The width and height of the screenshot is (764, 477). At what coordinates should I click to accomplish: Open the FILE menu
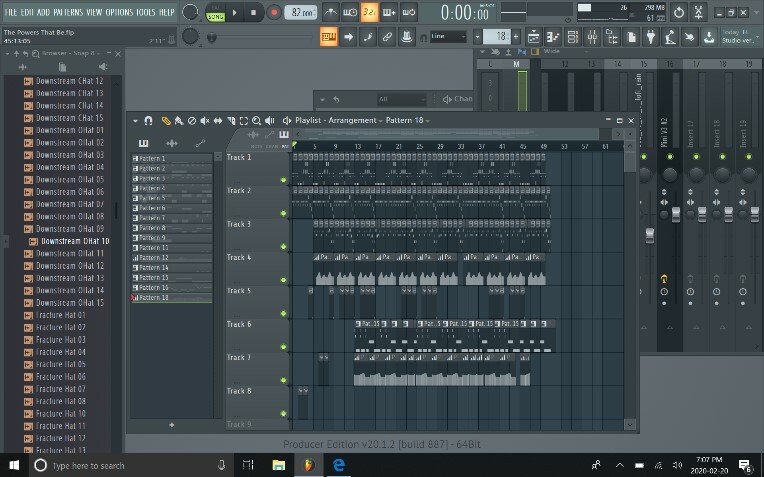coord(11,12)
